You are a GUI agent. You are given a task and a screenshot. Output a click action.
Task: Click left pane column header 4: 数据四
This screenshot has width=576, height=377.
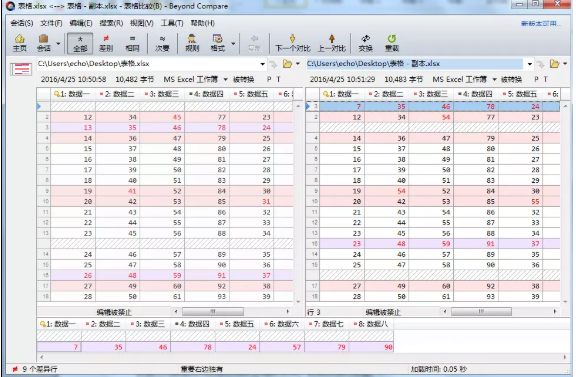click(x=207, y=94)
